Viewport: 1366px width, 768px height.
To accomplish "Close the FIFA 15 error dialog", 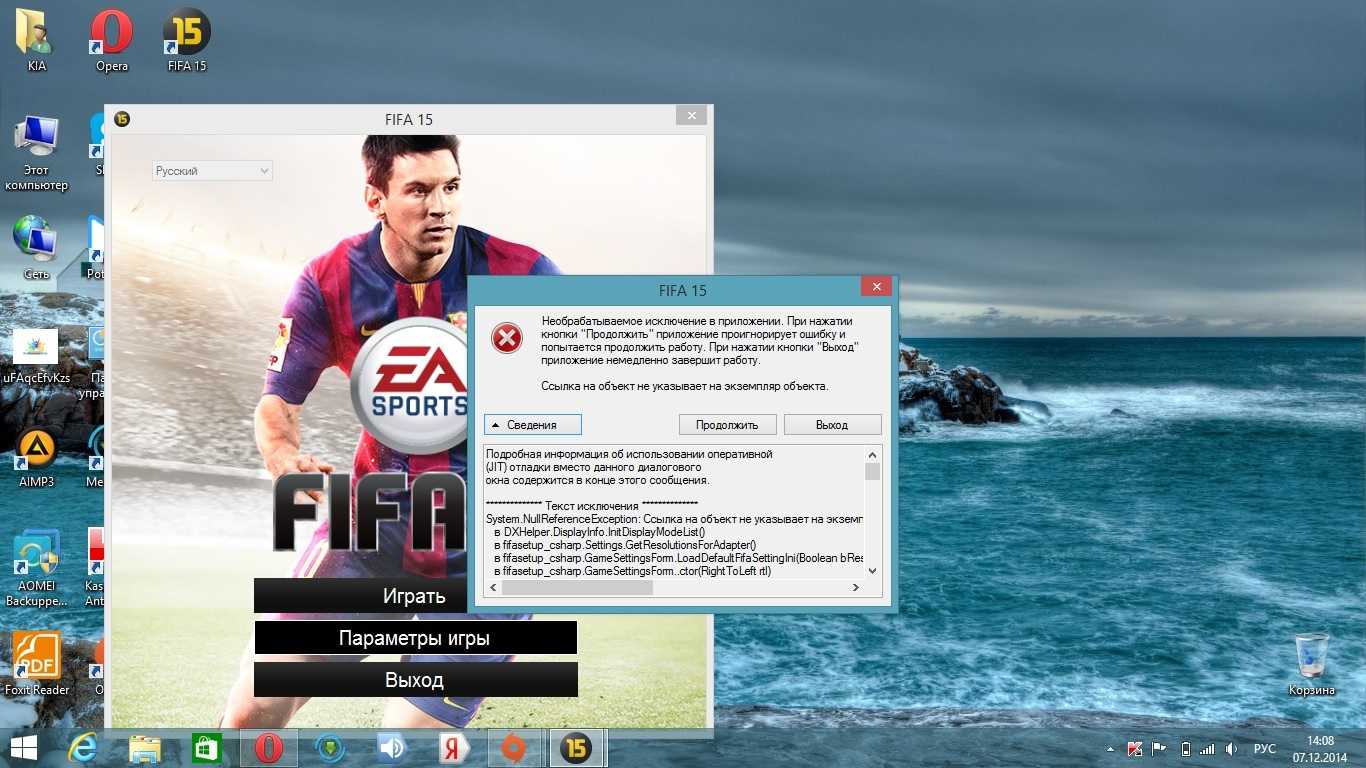I will coord(876,287).
